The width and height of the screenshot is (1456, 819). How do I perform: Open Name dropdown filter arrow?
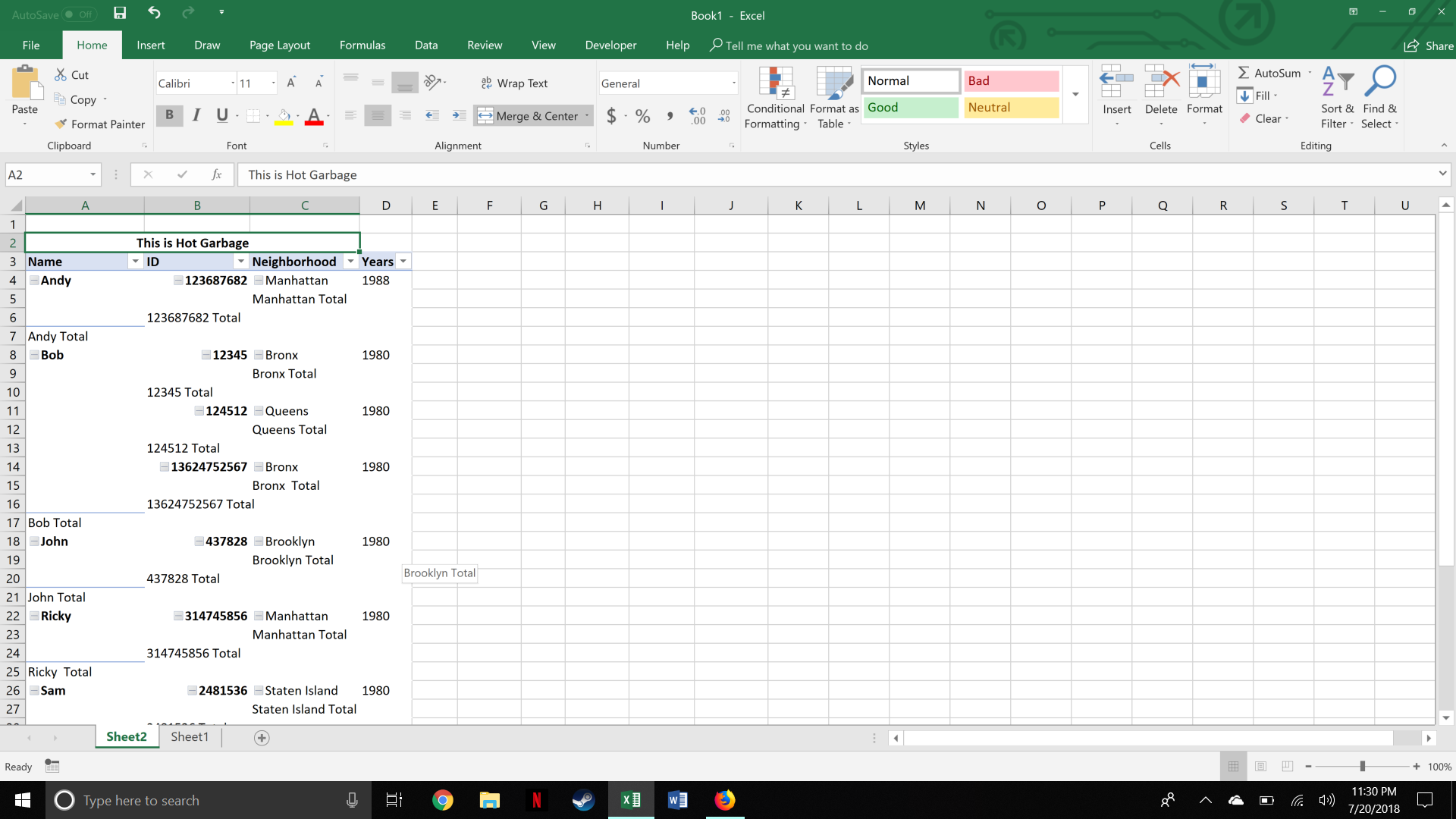135,261
